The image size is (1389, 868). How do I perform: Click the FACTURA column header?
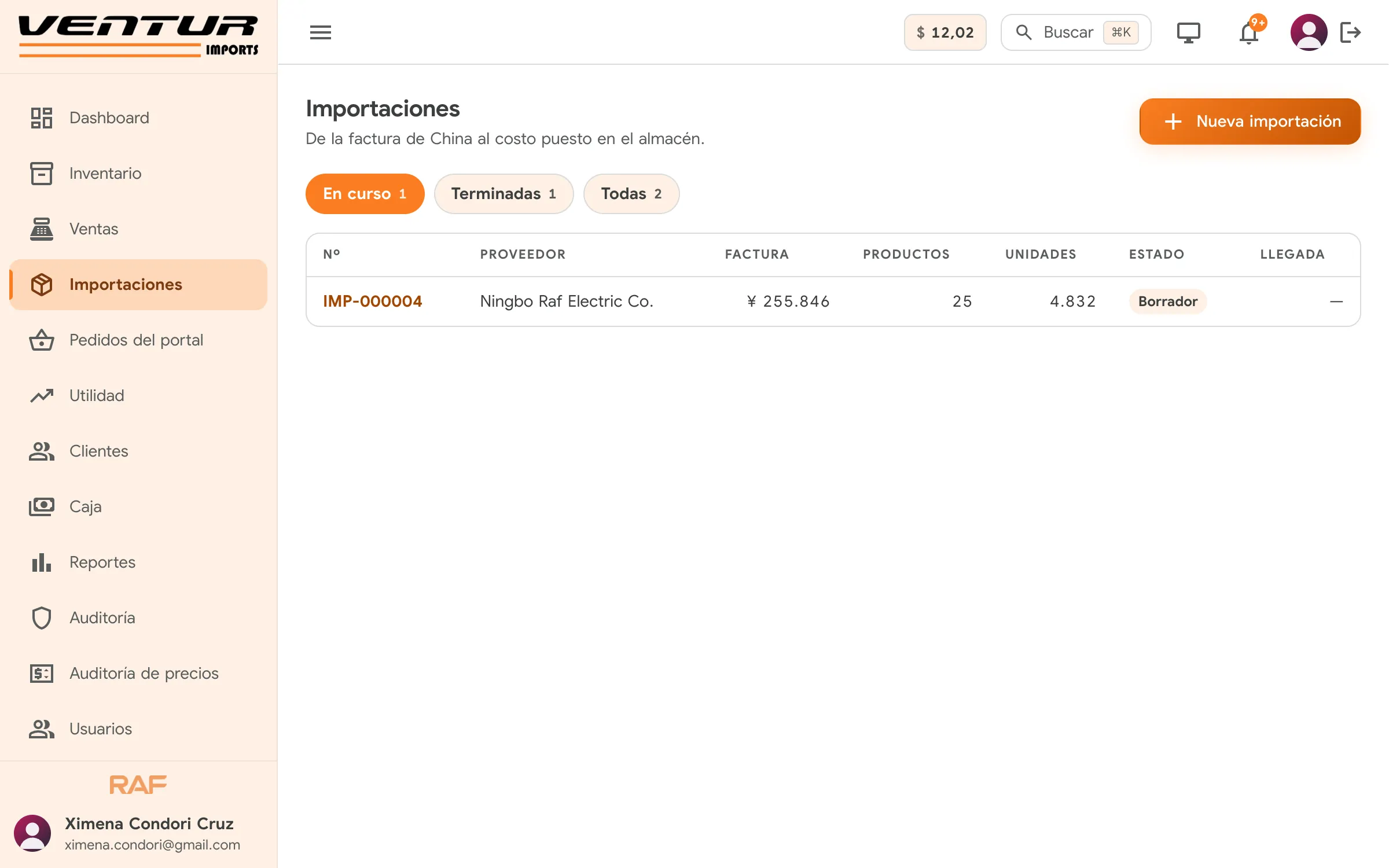[x=757, y=255]
